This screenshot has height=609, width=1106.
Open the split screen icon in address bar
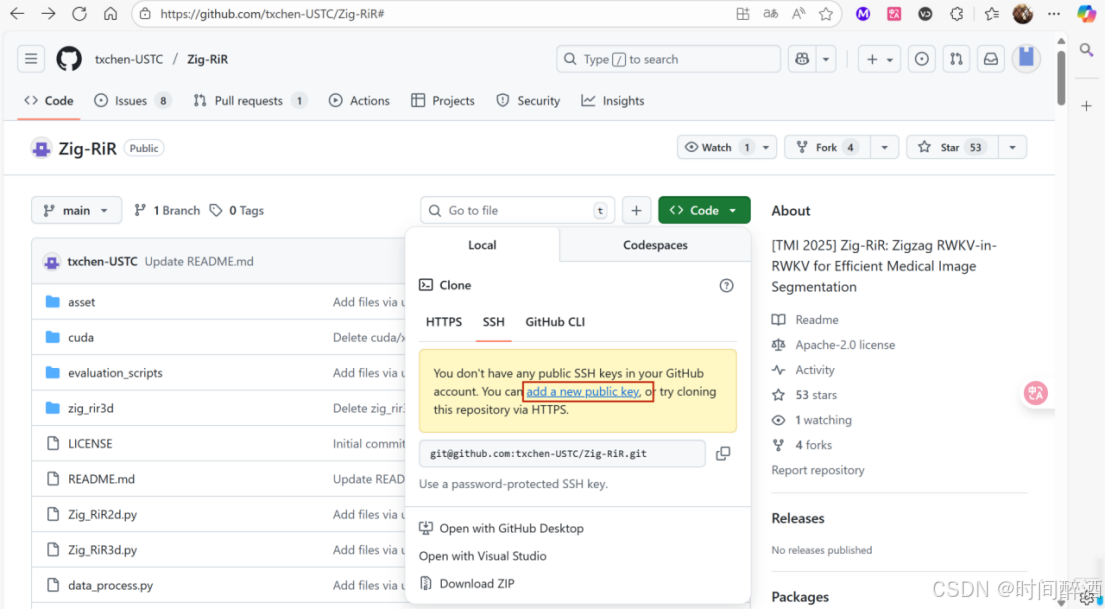[743, 13]
